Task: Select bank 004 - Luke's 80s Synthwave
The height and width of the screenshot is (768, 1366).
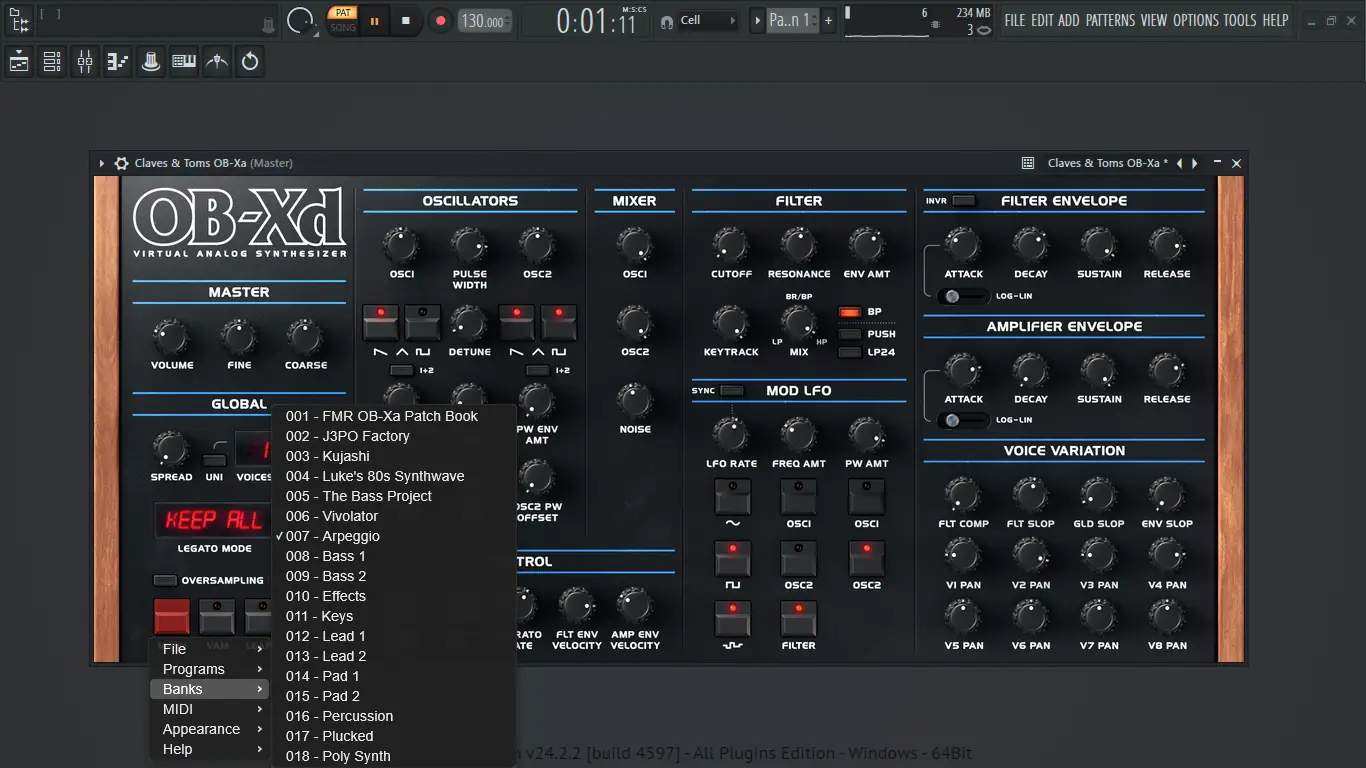Action: click(375, 476)
